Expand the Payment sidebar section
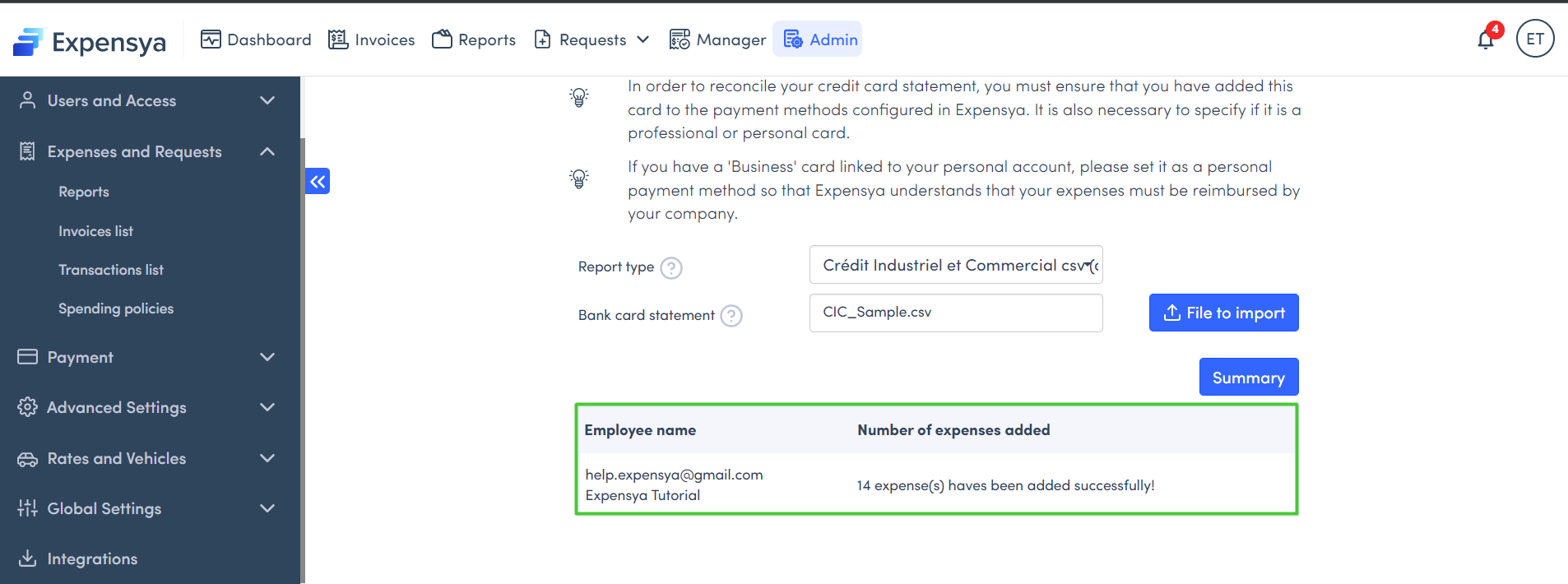The image size is (1568, 584). tap(146, 357)
